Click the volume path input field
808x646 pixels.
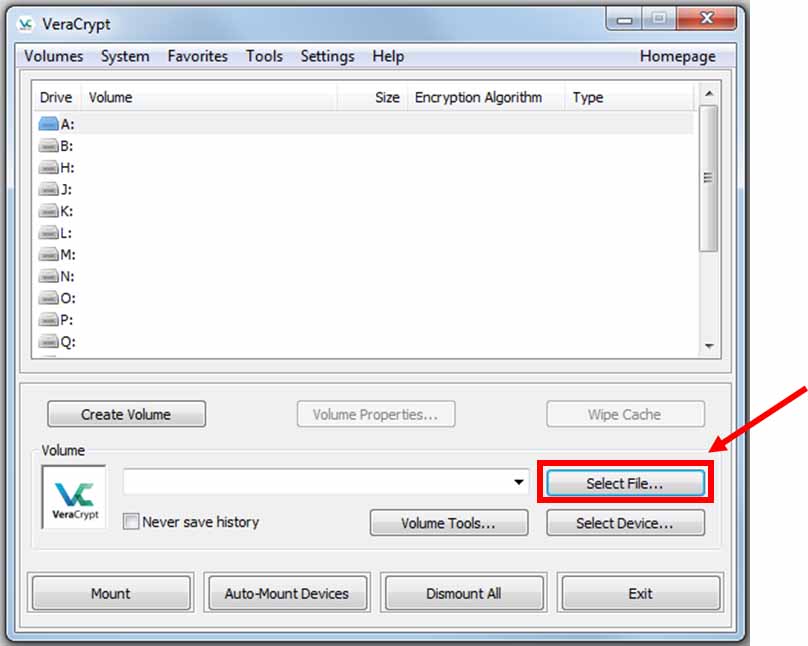coord(315,483)
